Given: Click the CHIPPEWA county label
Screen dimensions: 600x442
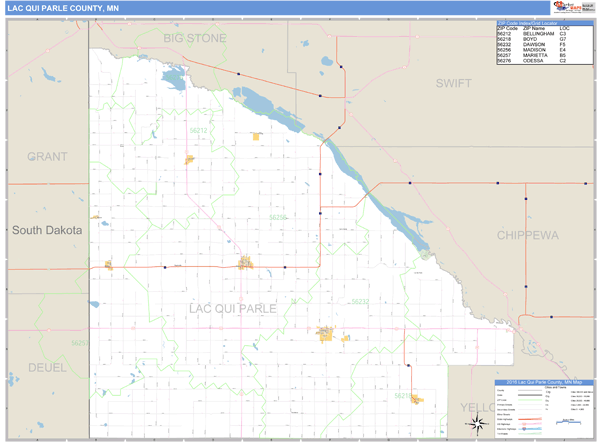Looking at the screenshot, I should [527, 235].
